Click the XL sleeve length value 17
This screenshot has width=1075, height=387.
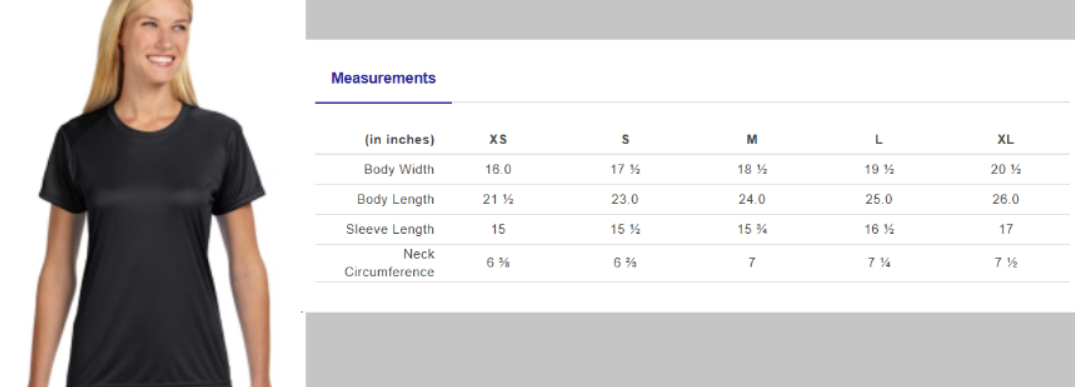point(1006,229)
